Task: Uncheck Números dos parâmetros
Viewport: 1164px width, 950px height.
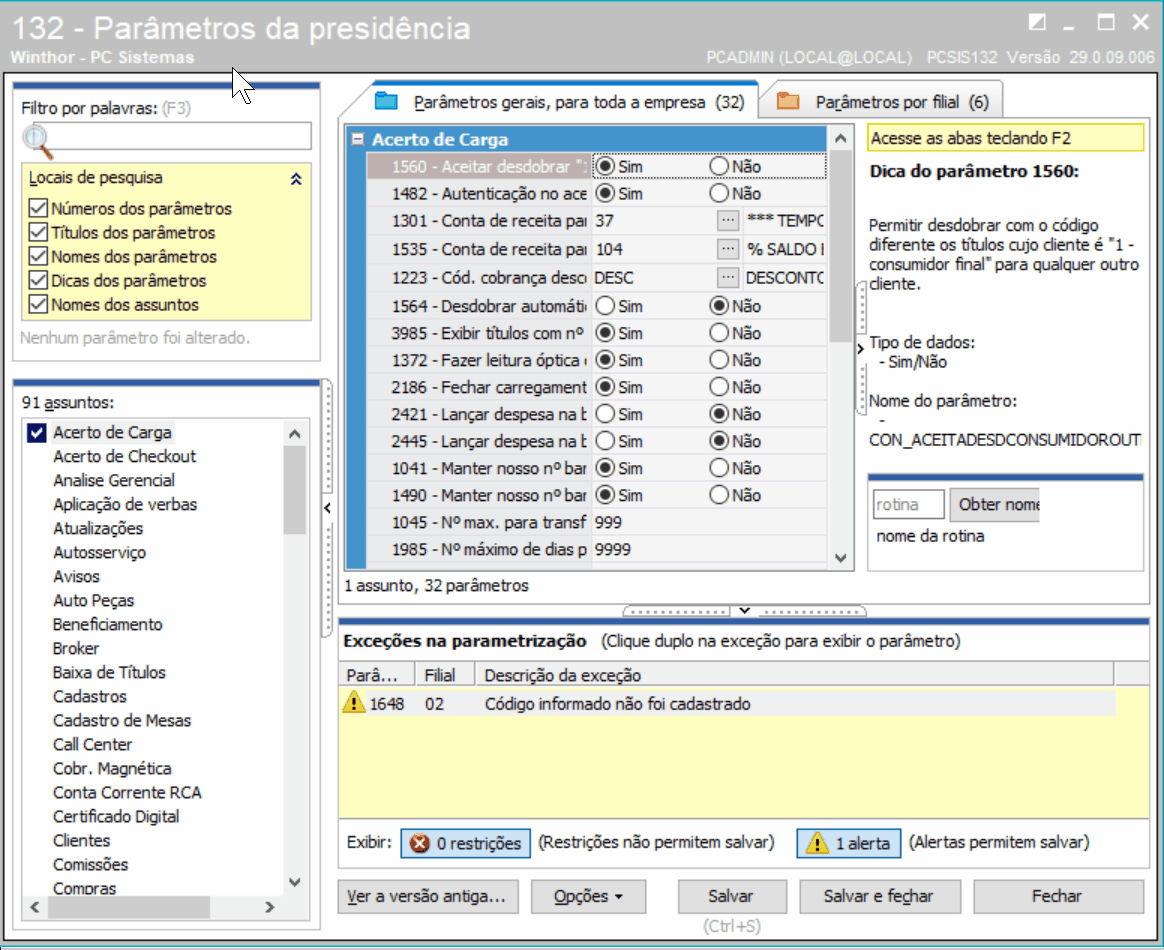Action: (x=38, y=209)
